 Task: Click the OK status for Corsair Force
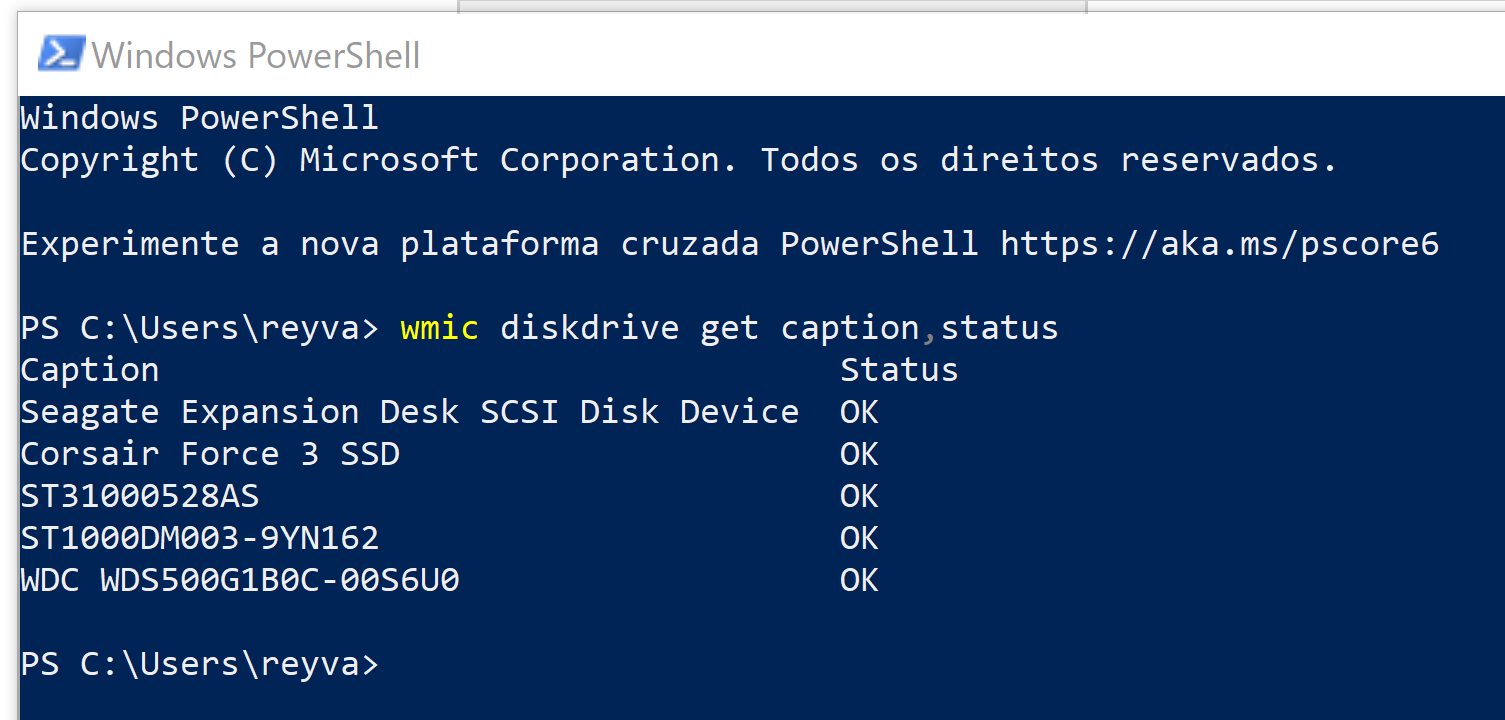coord(859,454)
